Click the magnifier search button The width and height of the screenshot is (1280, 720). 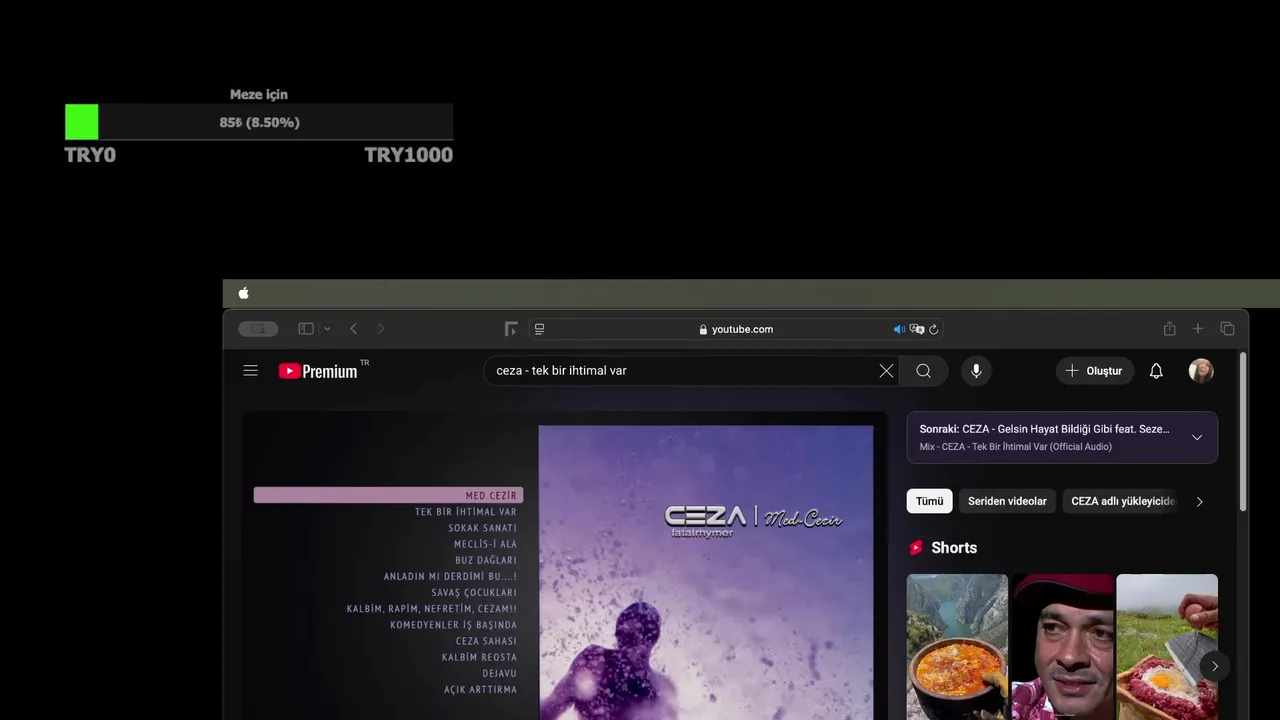924,371
